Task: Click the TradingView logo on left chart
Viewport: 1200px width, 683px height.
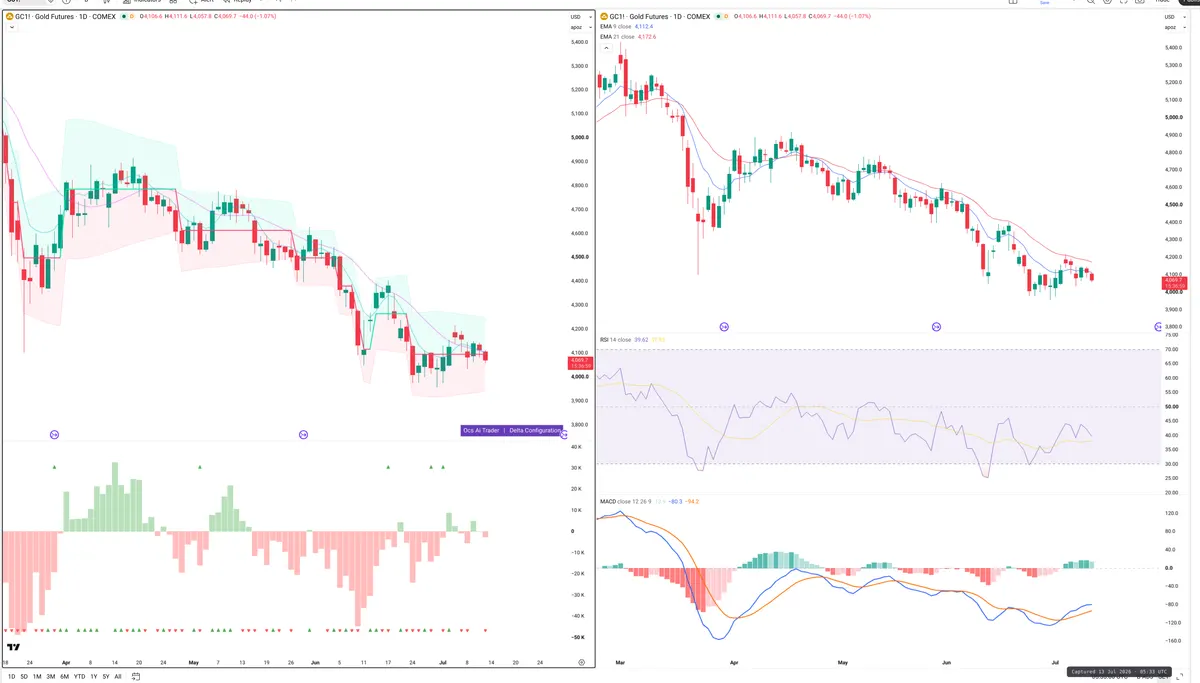Action: coord(13,648)
